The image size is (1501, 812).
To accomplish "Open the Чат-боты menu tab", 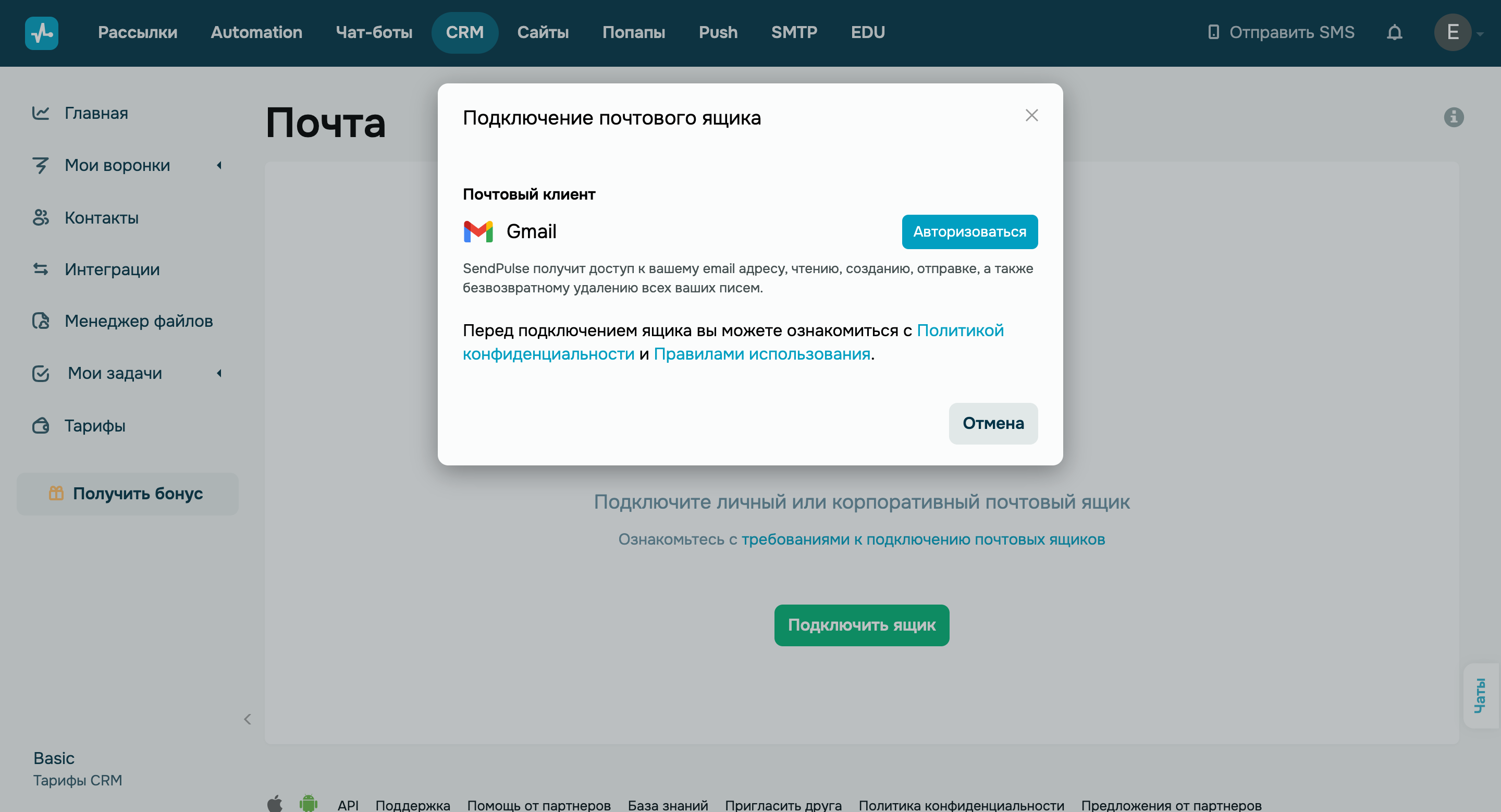I will (x=374, y=33).
